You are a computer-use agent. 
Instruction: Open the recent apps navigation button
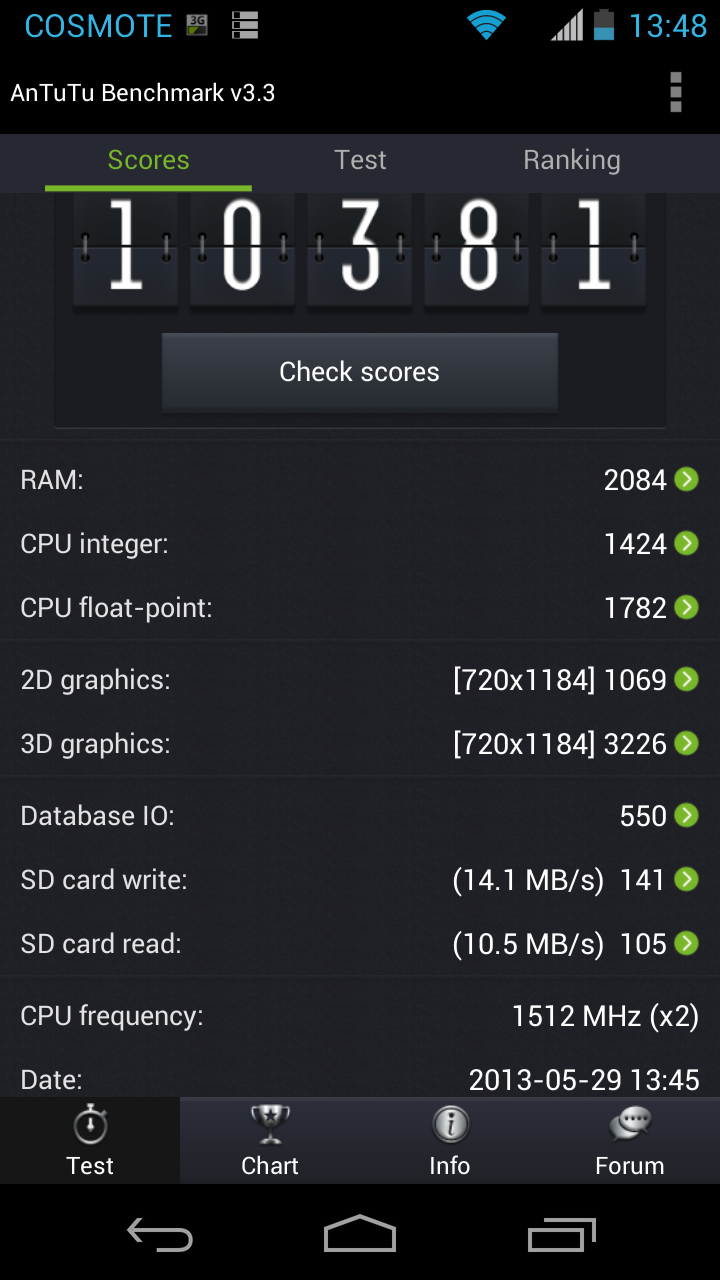tap(561, 1235)
